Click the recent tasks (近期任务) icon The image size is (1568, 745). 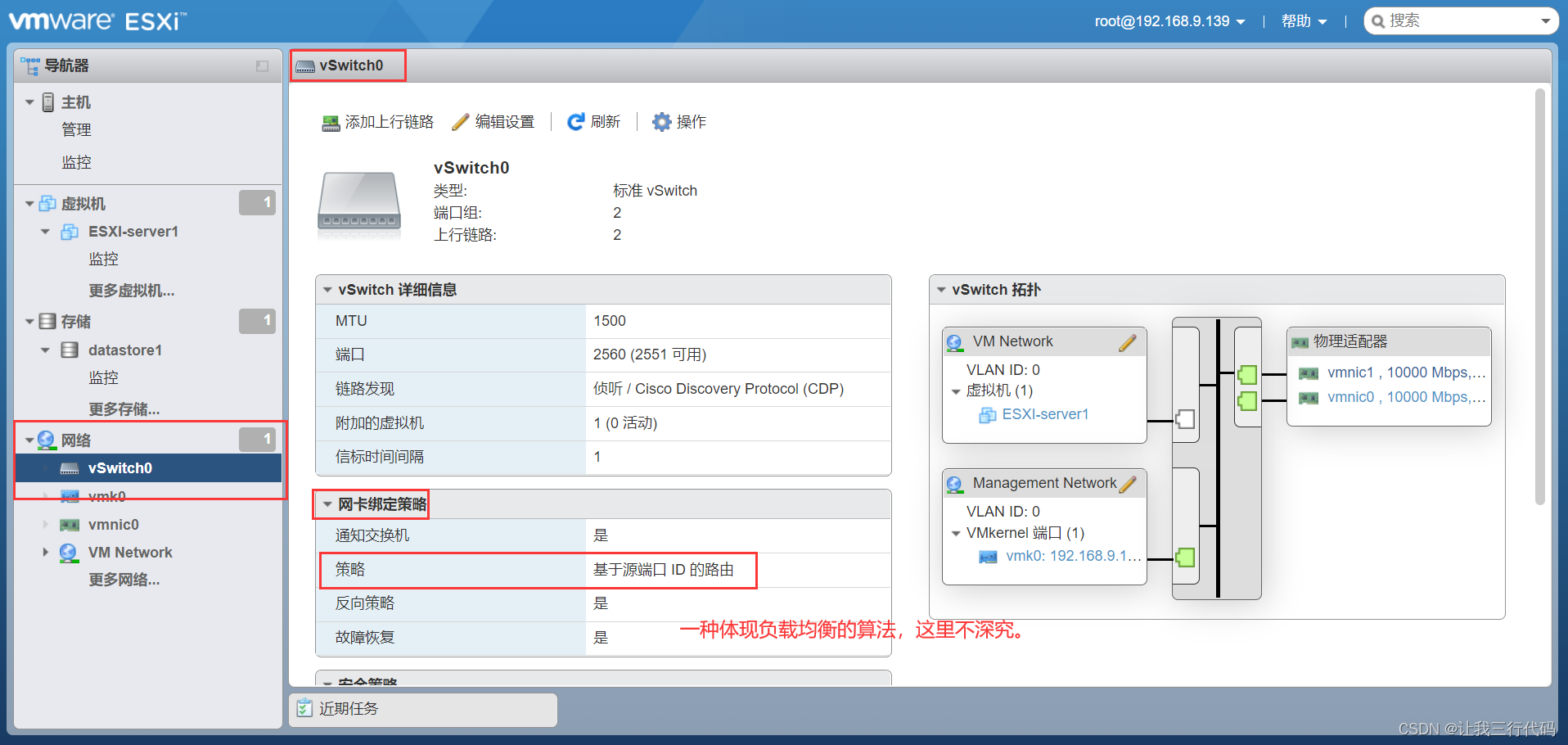tap(304, 708)
